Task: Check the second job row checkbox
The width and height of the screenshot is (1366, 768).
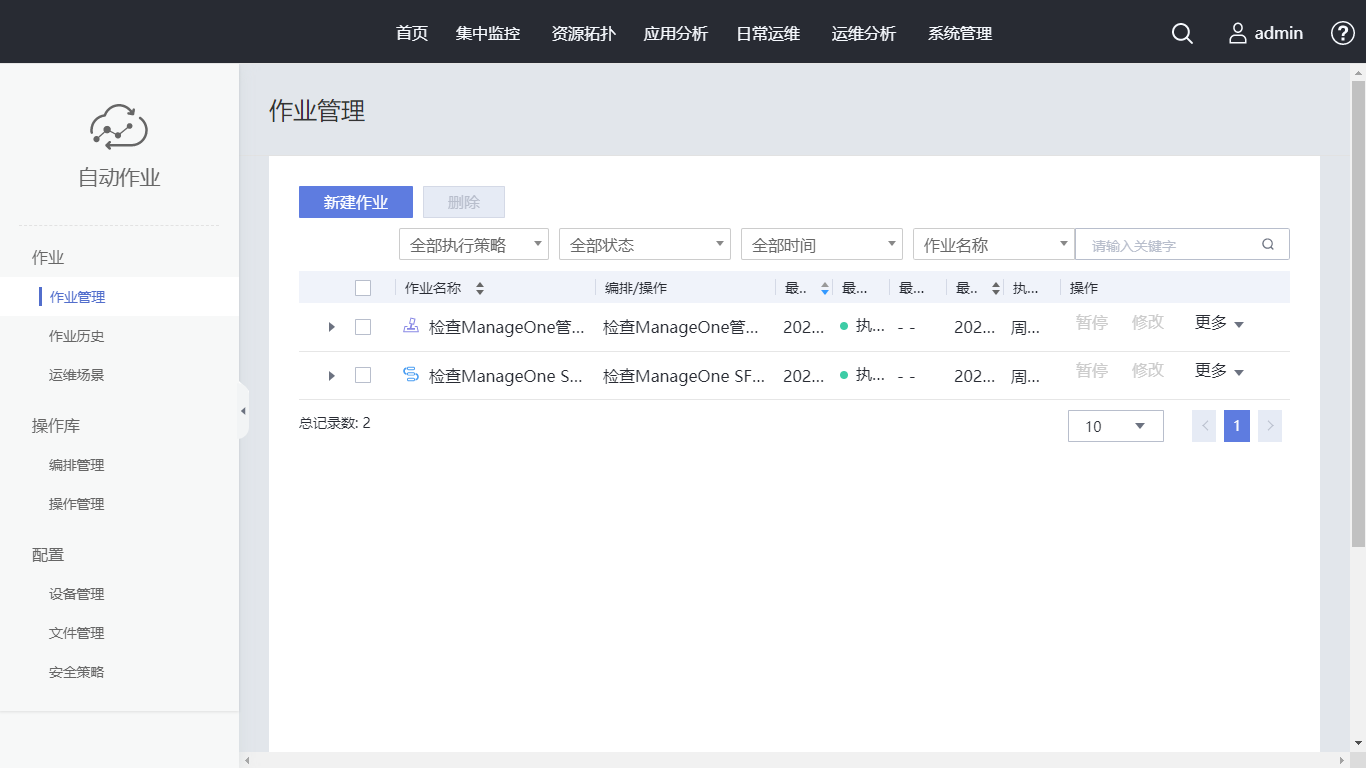Action: [x=363, y=375]
